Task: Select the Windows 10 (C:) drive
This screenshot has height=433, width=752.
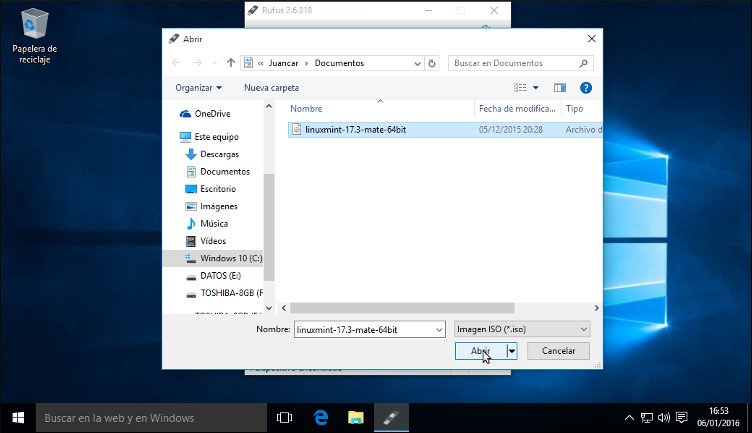Action: coord(223,258)
